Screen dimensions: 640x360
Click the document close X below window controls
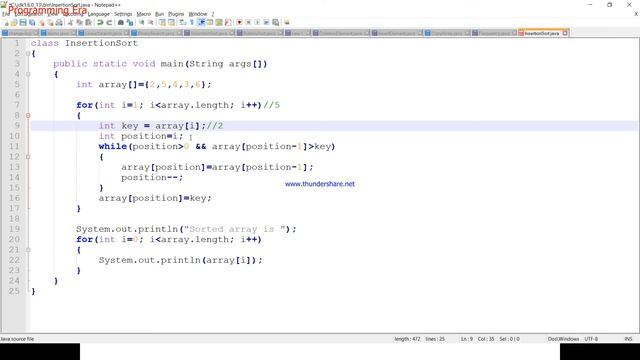(x=636, y=14)
